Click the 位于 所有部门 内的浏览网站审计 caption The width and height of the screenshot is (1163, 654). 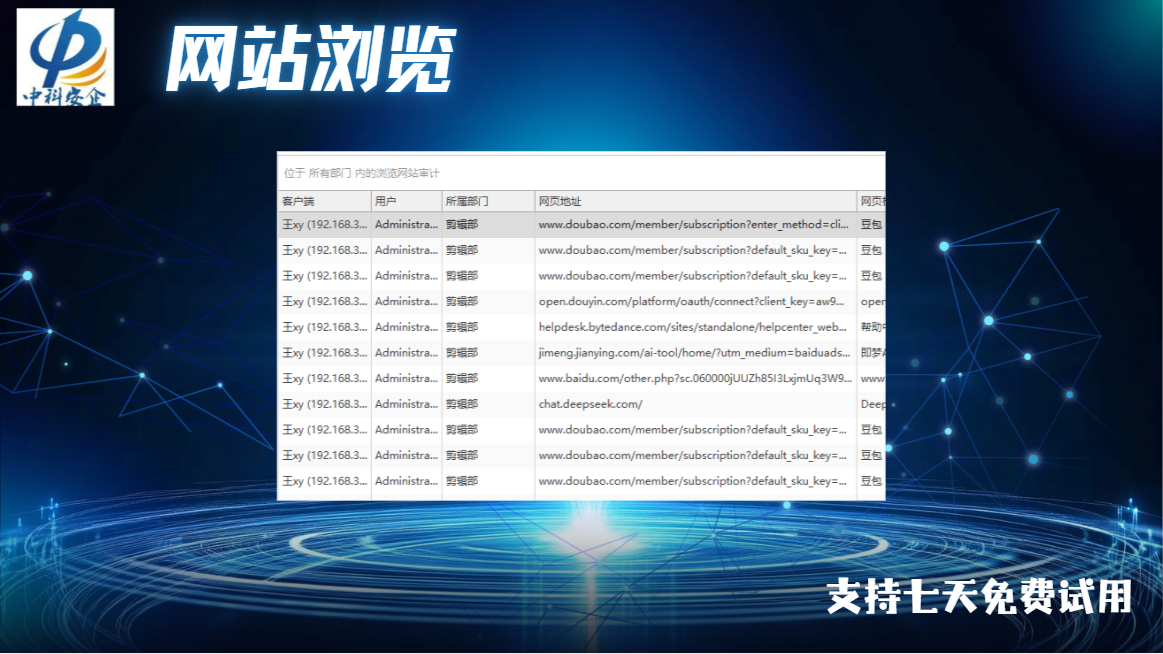[x=361, y=173]
